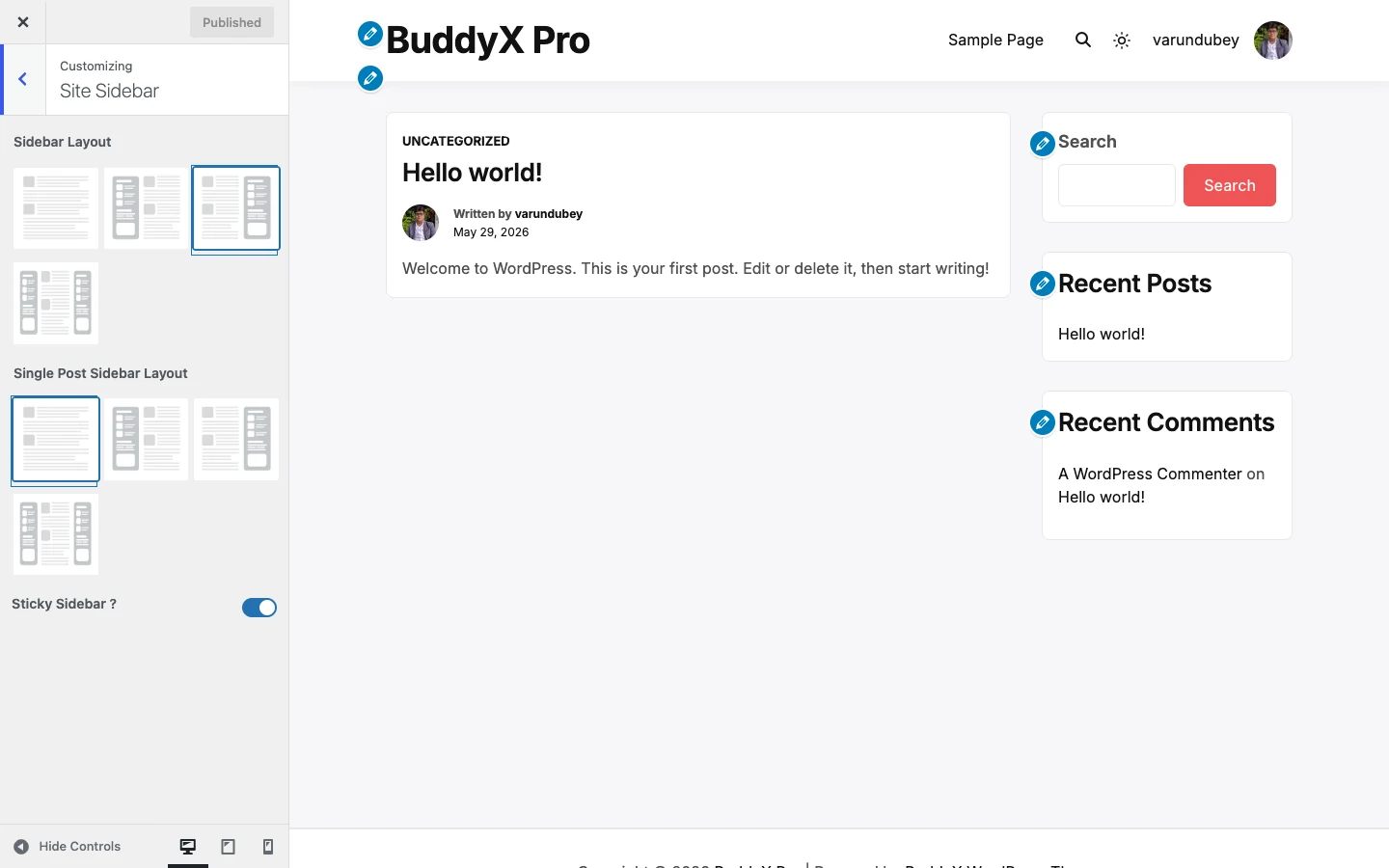This screenshot has width=1389, height=868.
Task: Go back from Site Sidebar section
Action: click(x=23, y=79)
